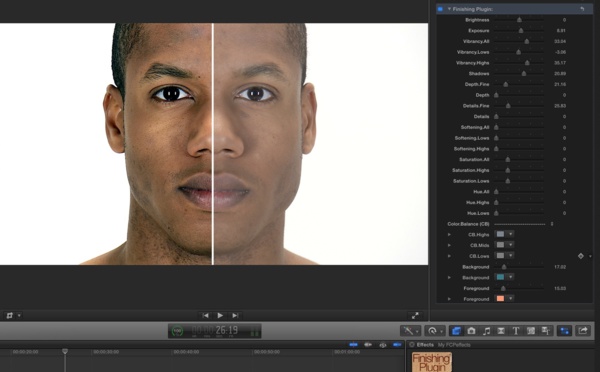
Task: Click the Foreground amount slider handle
Action: point(503,288)
